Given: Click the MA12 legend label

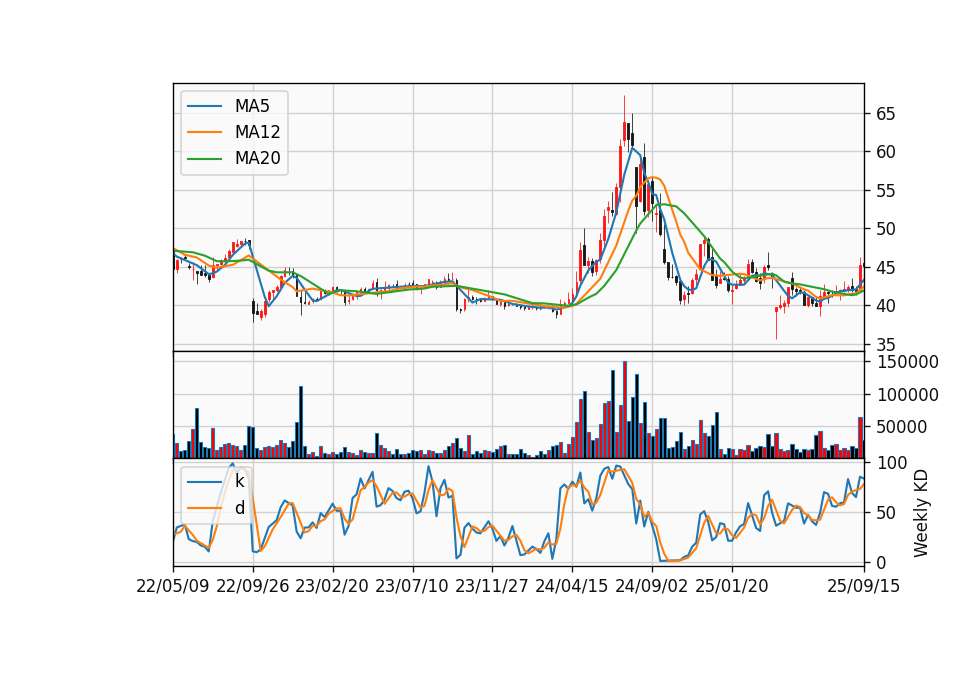Looking at the screenshot, I should click(257, 132).
